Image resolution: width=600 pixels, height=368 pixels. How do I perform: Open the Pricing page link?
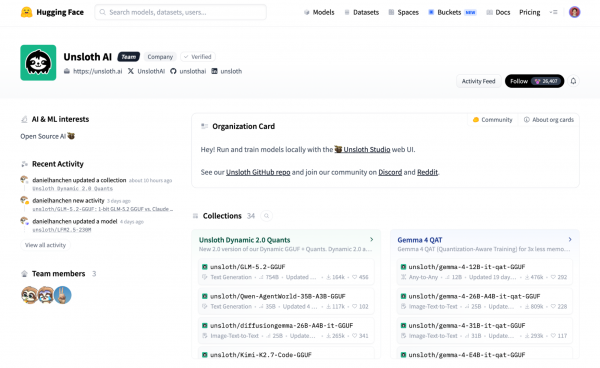pos(530,12)
